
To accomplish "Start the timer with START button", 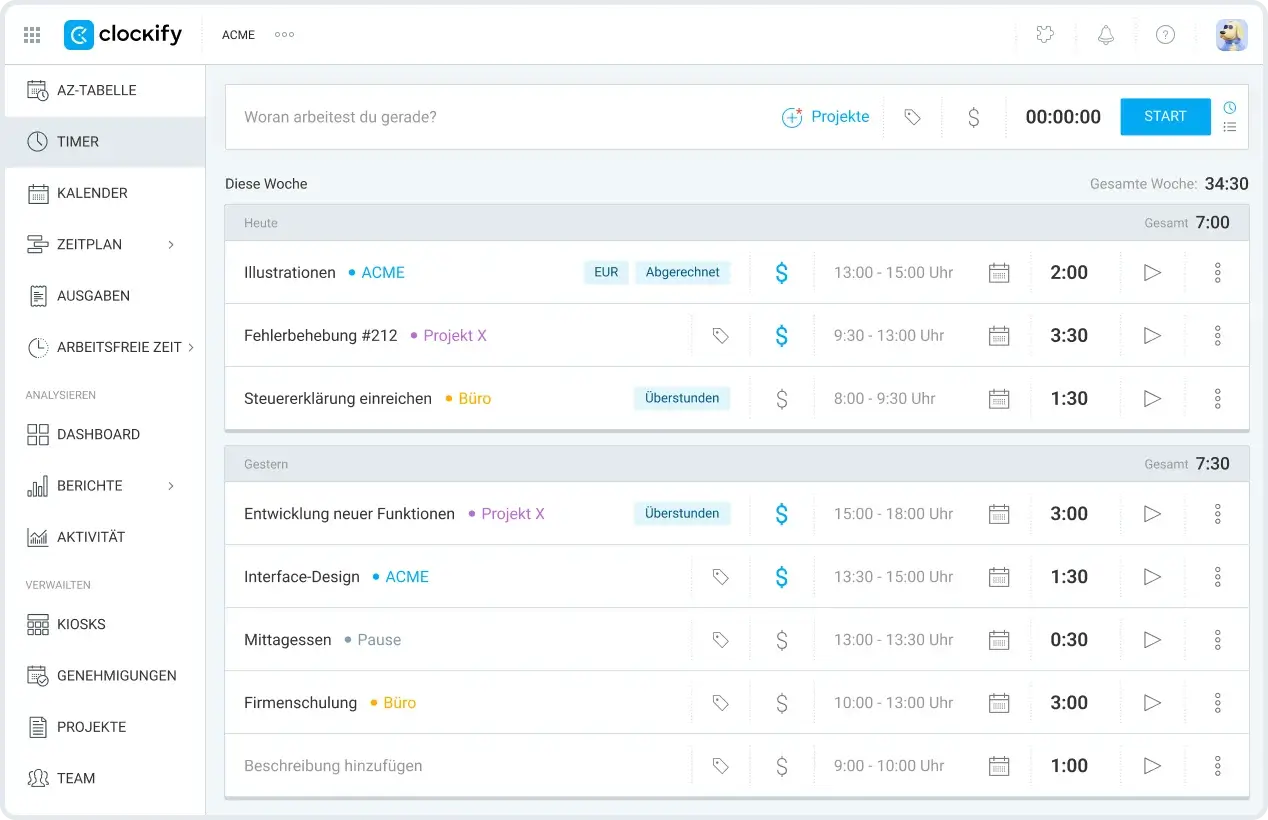I will (x=1165, y=116).
